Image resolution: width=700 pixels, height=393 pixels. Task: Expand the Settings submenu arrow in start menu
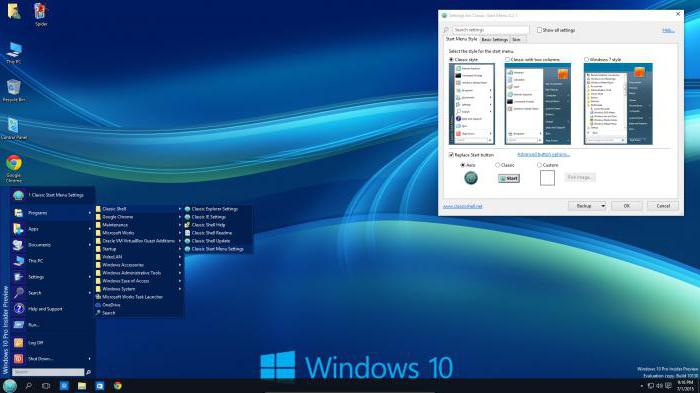coord(90,277)
